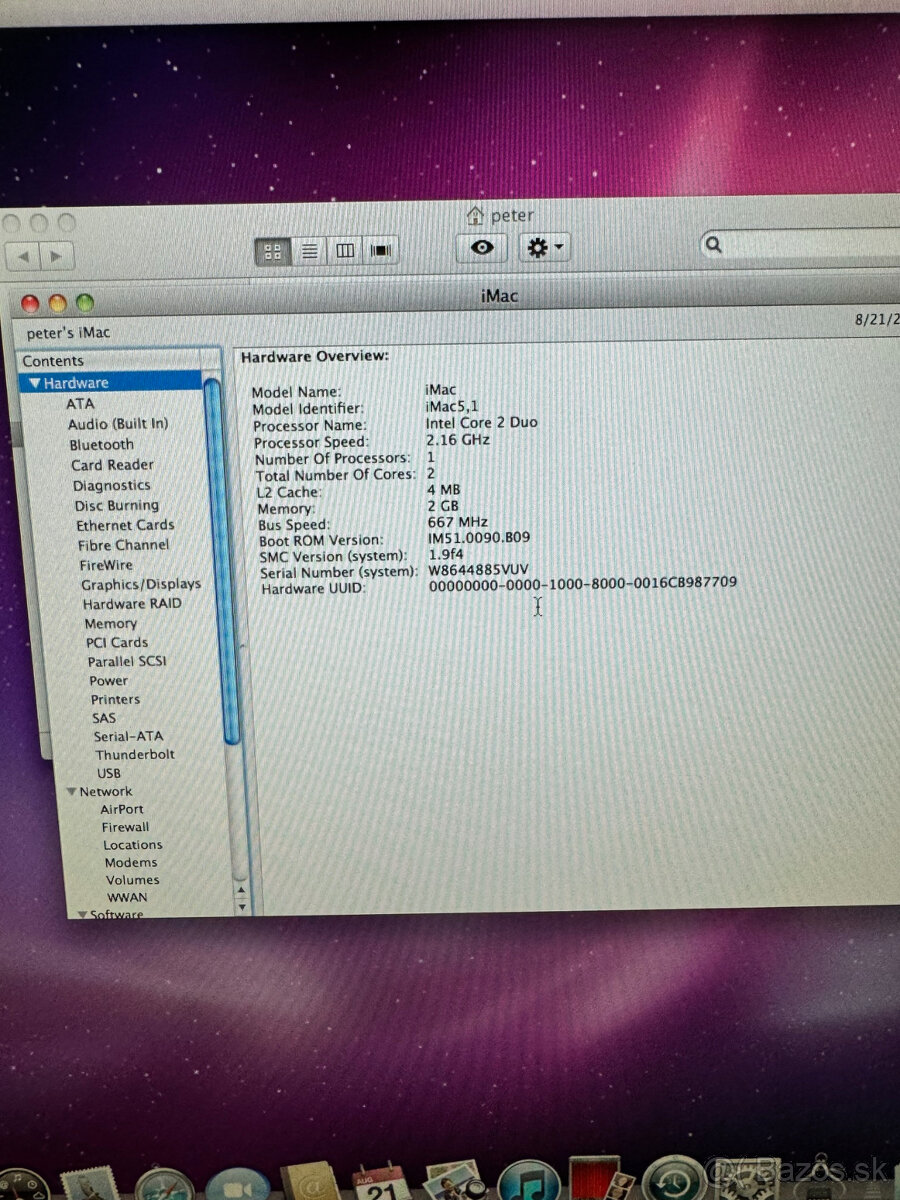
Task: Select the icon view in the Finder toolbar
Action: coord(272,251)
